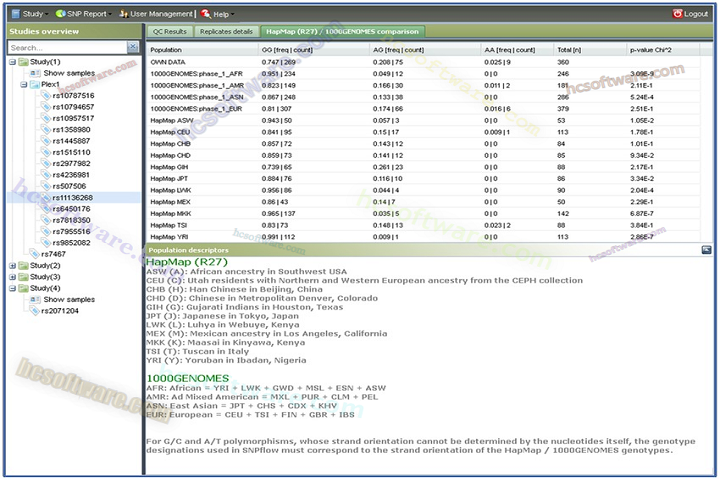Expand the Study(3) tree node

click(12, 277)
